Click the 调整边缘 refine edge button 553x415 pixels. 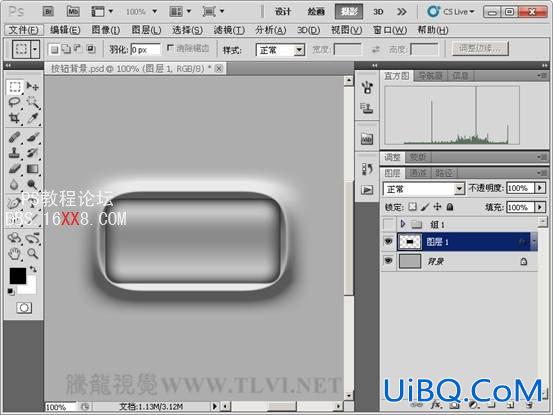coord(480,48)
